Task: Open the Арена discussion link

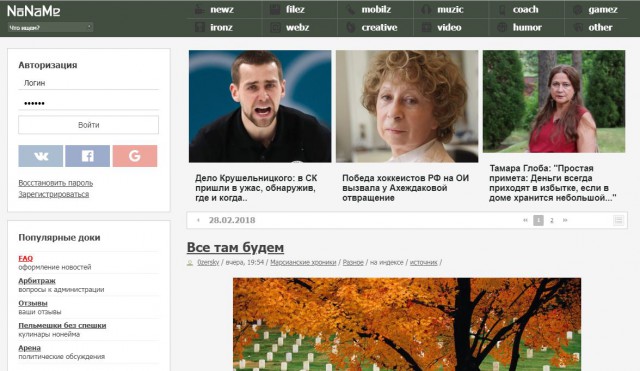Action: click(x=29, y=348)
